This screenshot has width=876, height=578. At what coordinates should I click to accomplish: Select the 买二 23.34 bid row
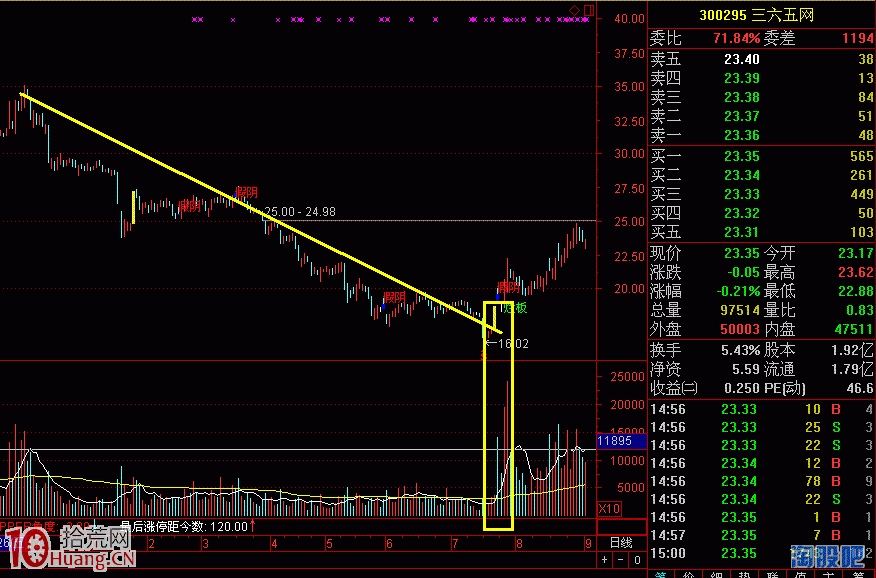[761, 175]
